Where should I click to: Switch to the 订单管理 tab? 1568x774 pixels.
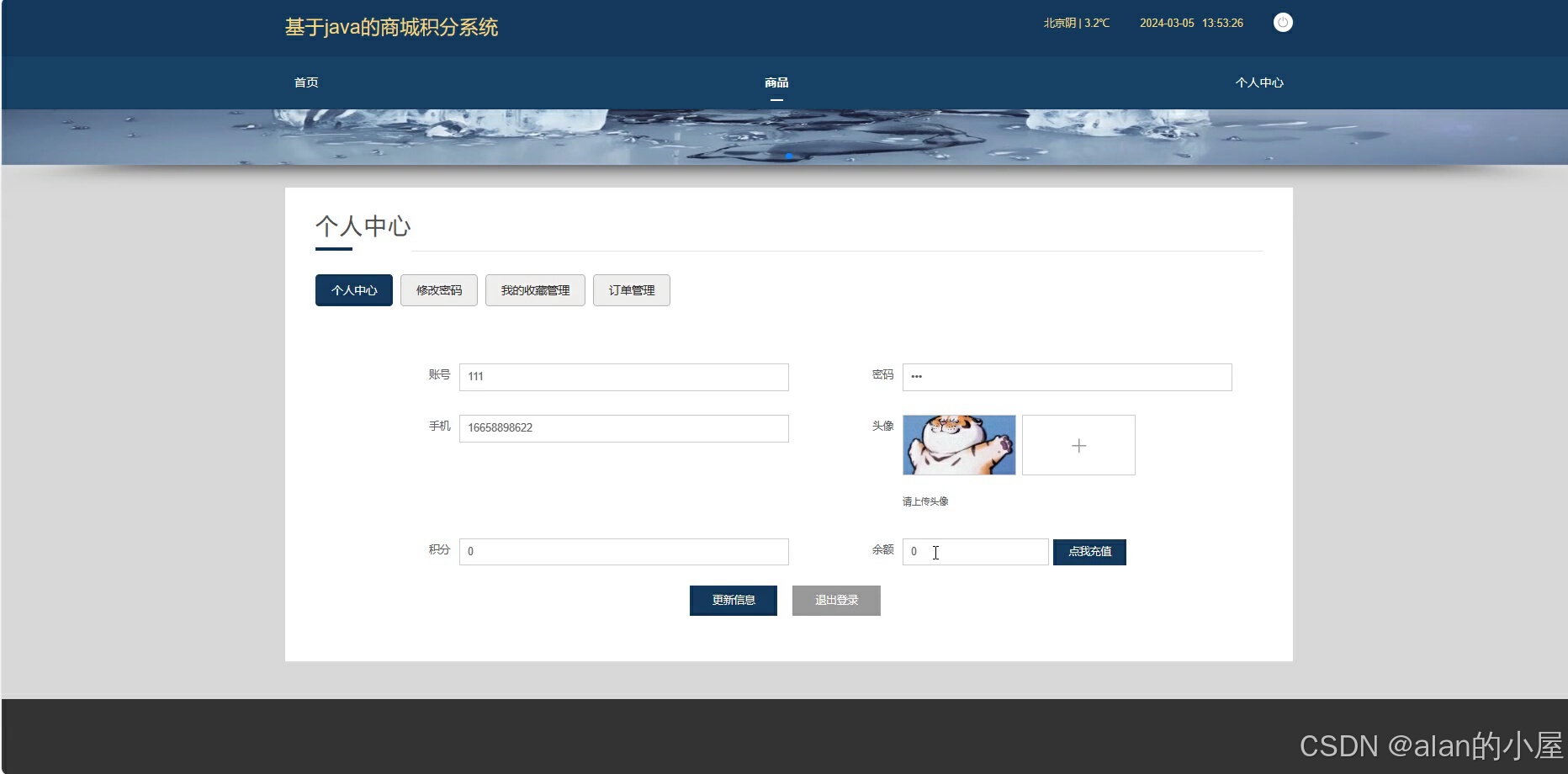(x=632, y=290)
